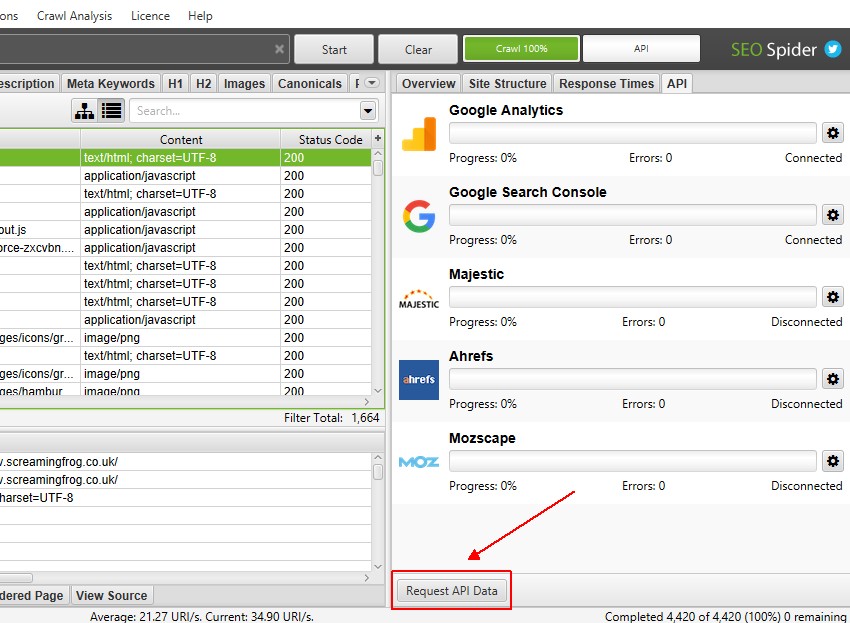The width and height of the screenshot is (850, 623).
Task: Open the search filter dropdown arrow
Action: tap(368, 111)
